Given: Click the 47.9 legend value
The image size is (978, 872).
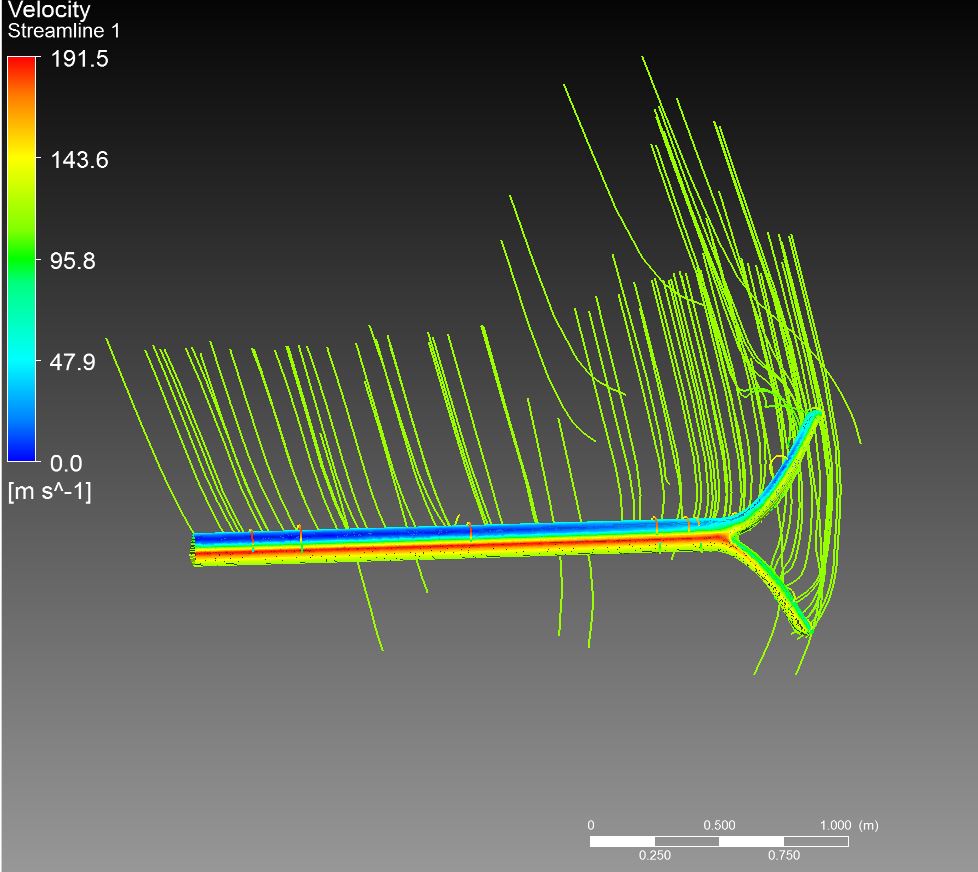Looking at the screenshot, I should 73,362.
